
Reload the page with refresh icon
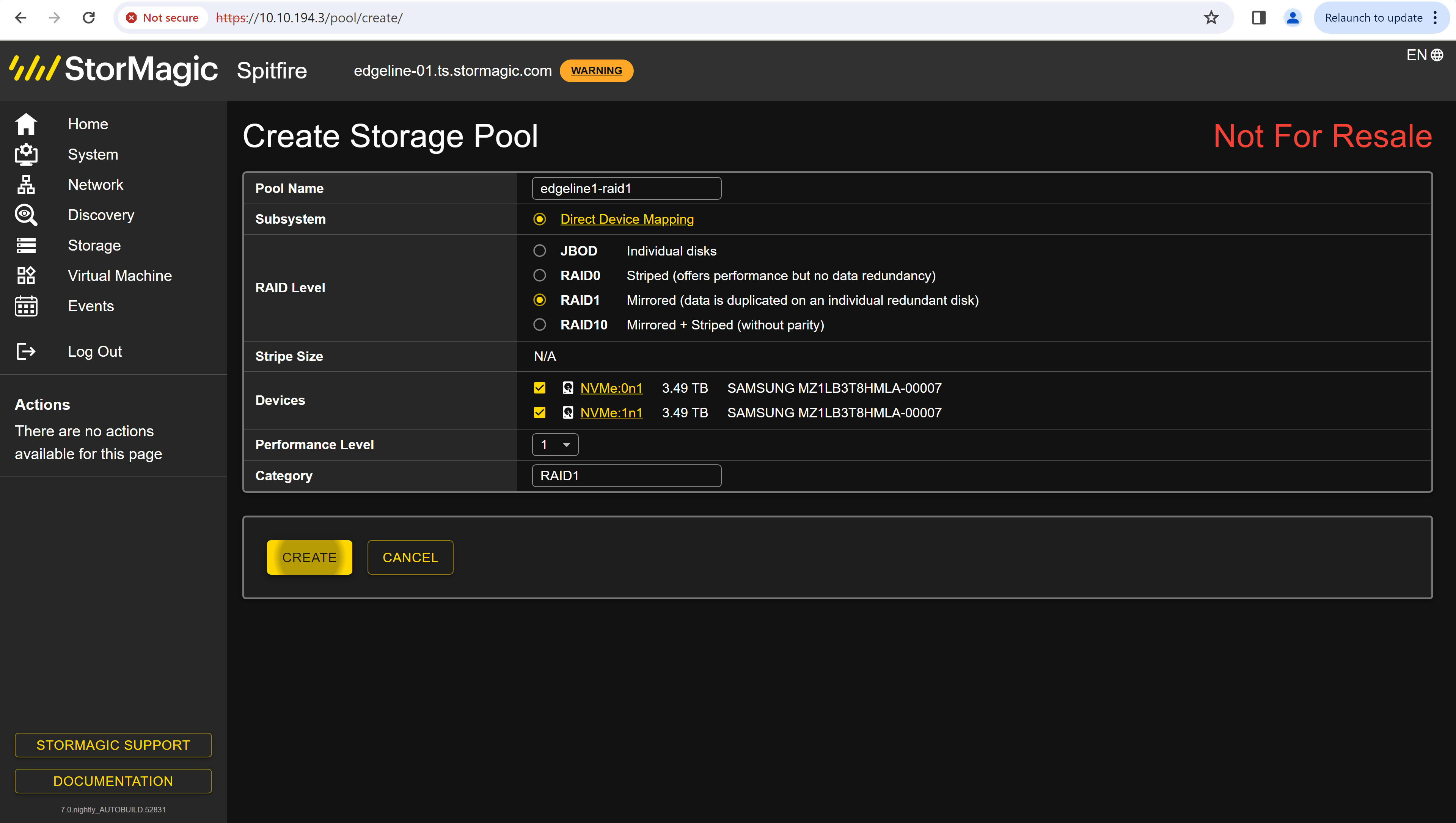coord(89,17)
